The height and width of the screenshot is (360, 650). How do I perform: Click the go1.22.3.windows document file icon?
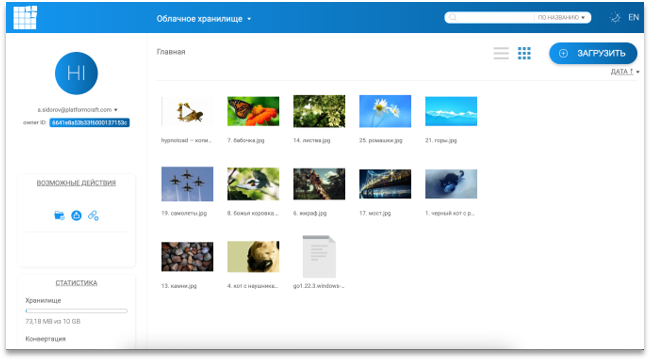tap(319, 257)
